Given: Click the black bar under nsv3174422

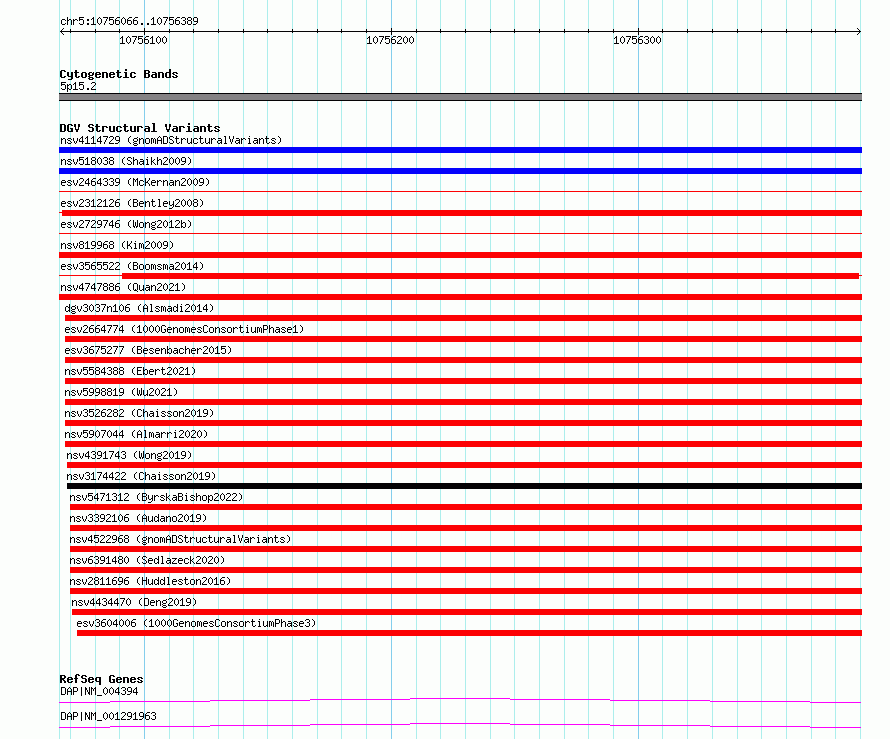Looking at the screenshot, I should [464, 486].
